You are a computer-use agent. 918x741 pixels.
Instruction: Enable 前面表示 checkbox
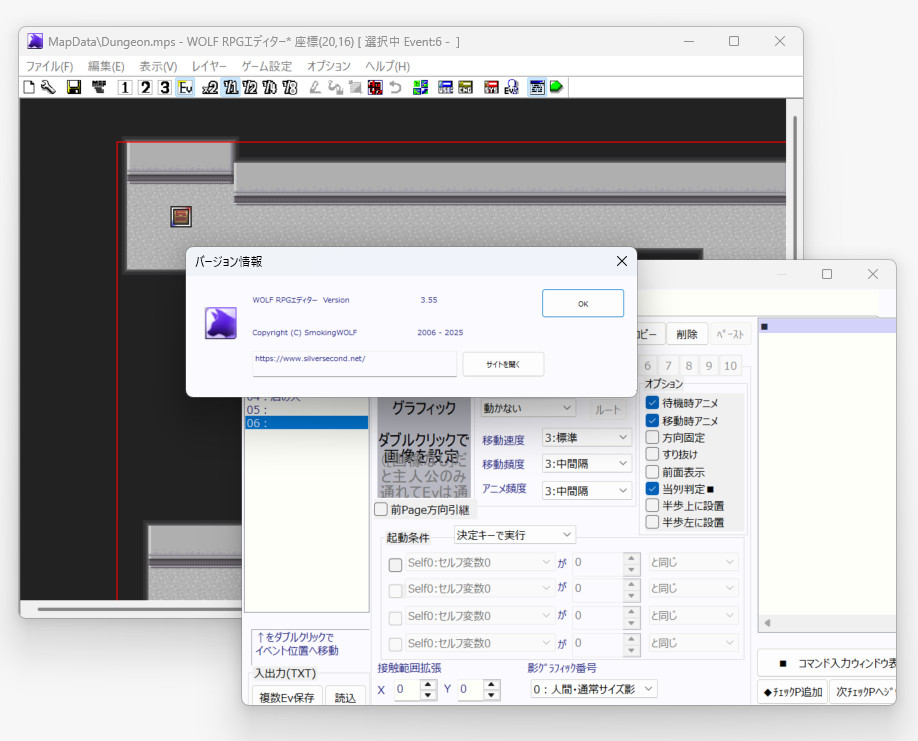(652, 472)
